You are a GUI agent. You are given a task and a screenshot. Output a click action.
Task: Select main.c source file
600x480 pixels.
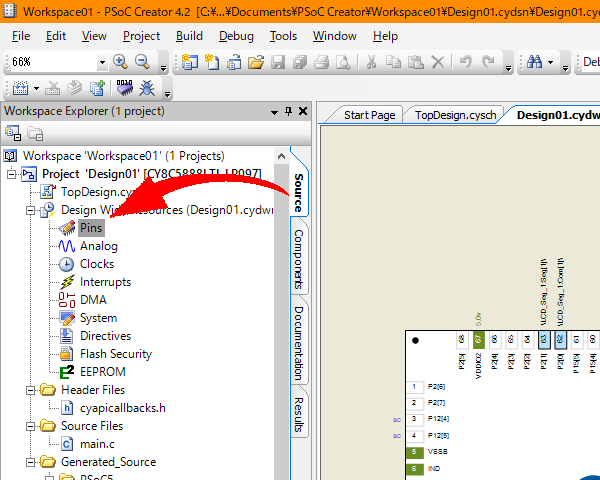pos(97,444)
